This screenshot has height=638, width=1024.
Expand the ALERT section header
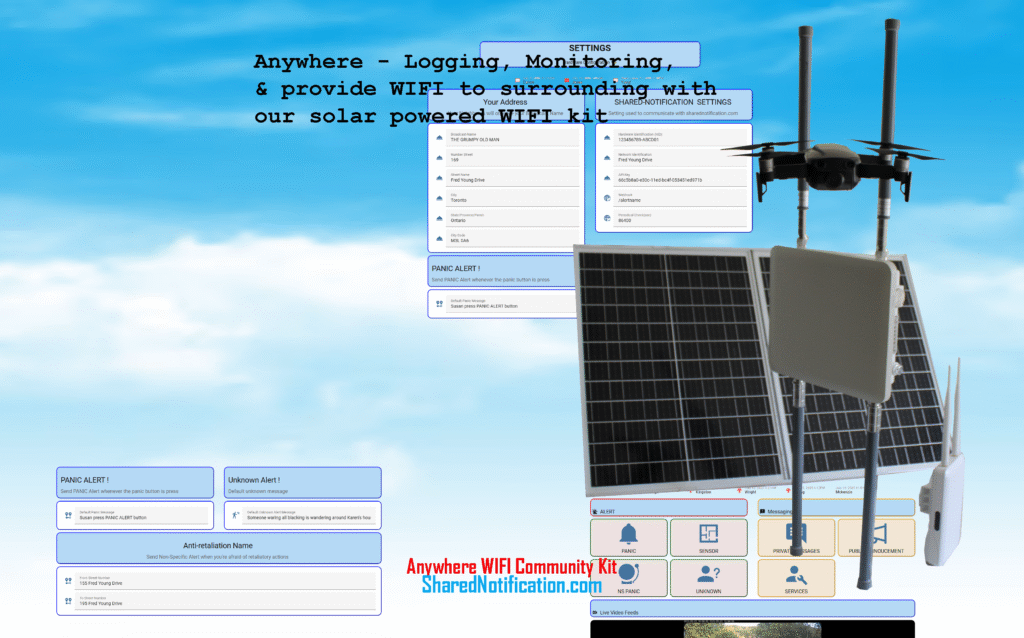coord(668,507)
